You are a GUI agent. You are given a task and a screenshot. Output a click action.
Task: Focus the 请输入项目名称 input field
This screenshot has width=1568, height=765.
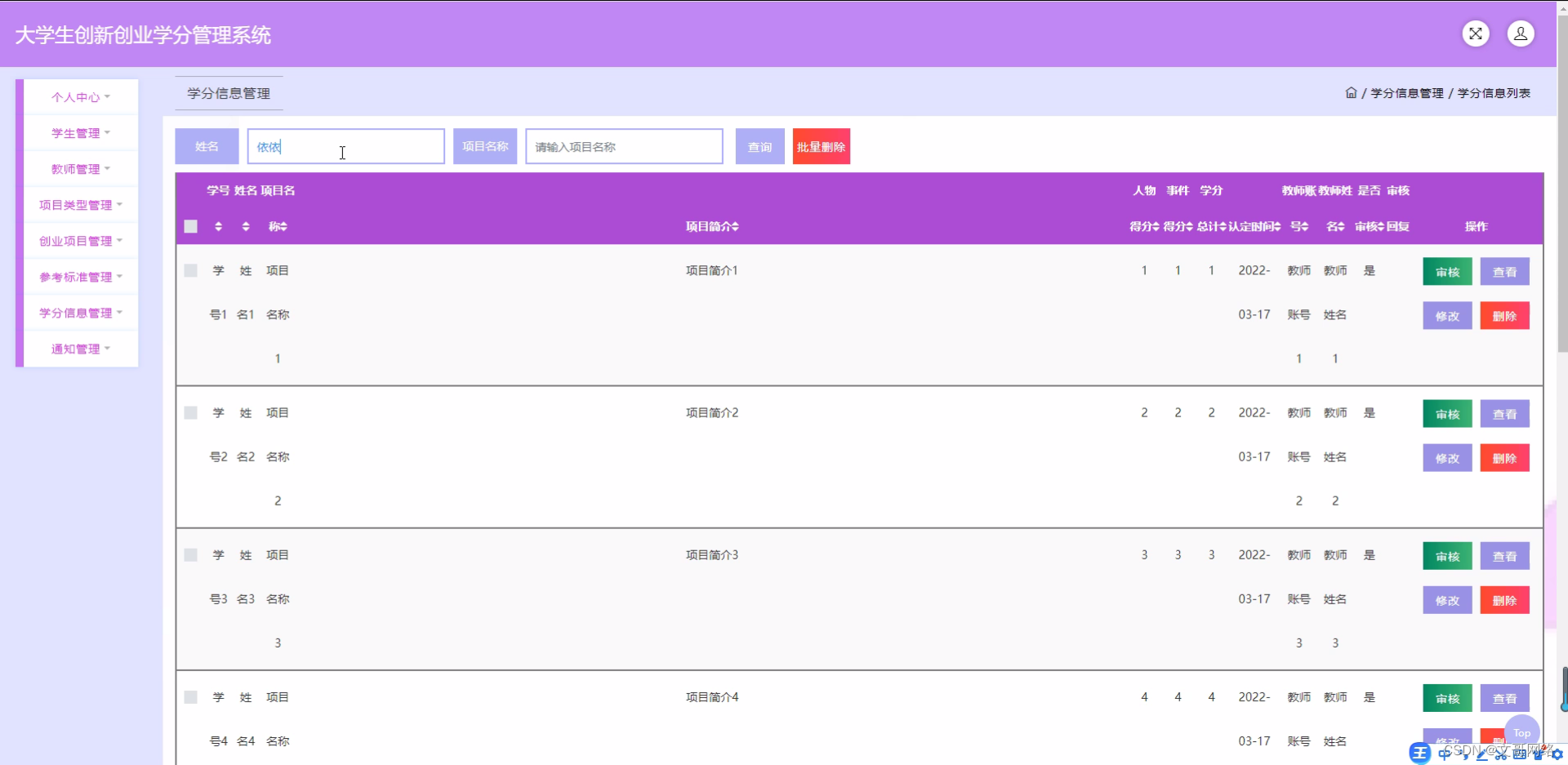(x=624, y=146)
